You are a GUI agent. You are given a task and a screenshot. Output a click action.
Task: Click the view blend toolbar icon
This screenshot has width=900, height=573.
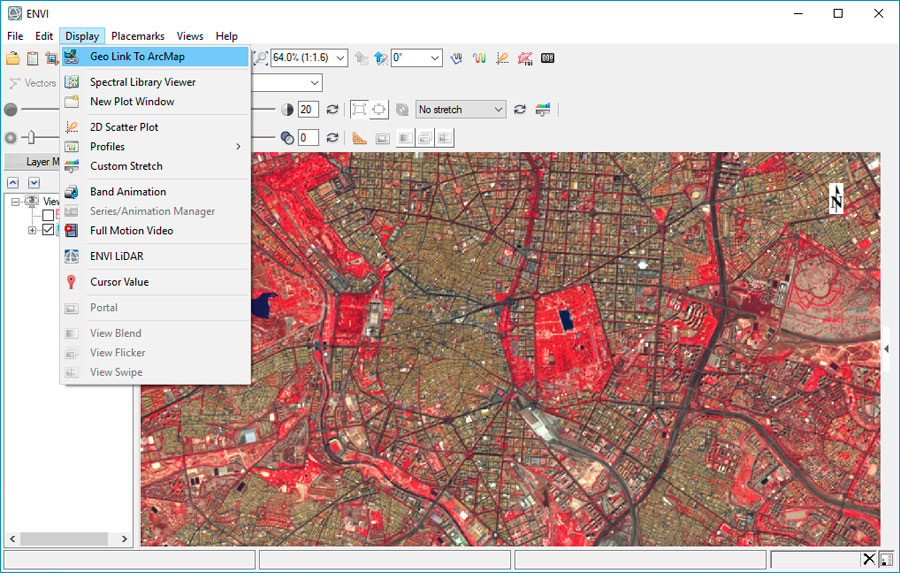405,138
